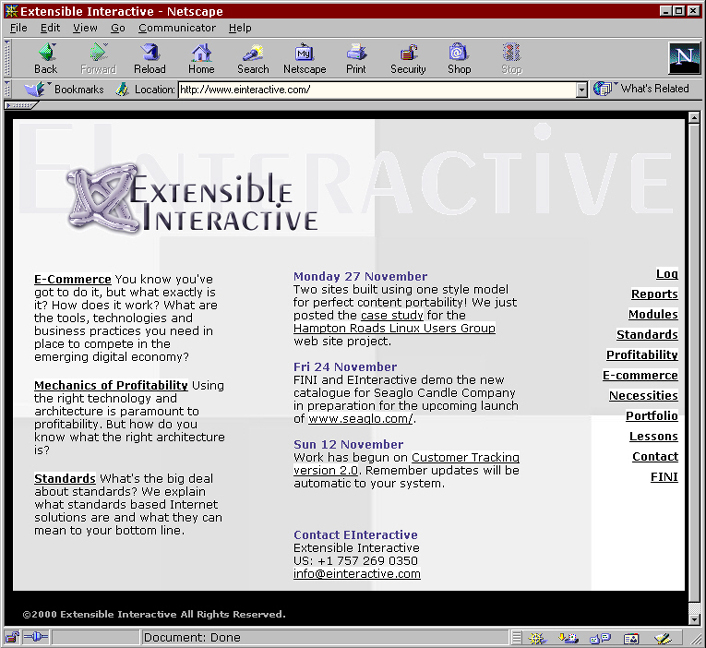Open the Profitability sidebar link
The height and width of the screenshot is (648, 706).
[642, 355]
